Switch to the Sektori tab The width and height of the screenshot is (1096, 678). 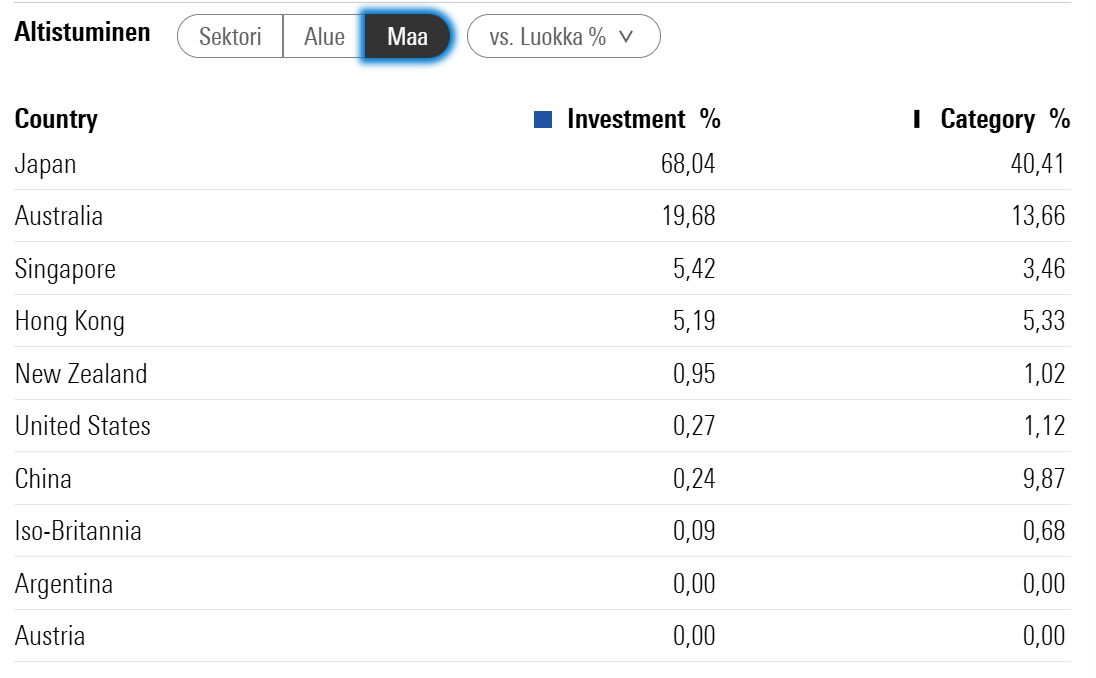[x=230, y=36]
